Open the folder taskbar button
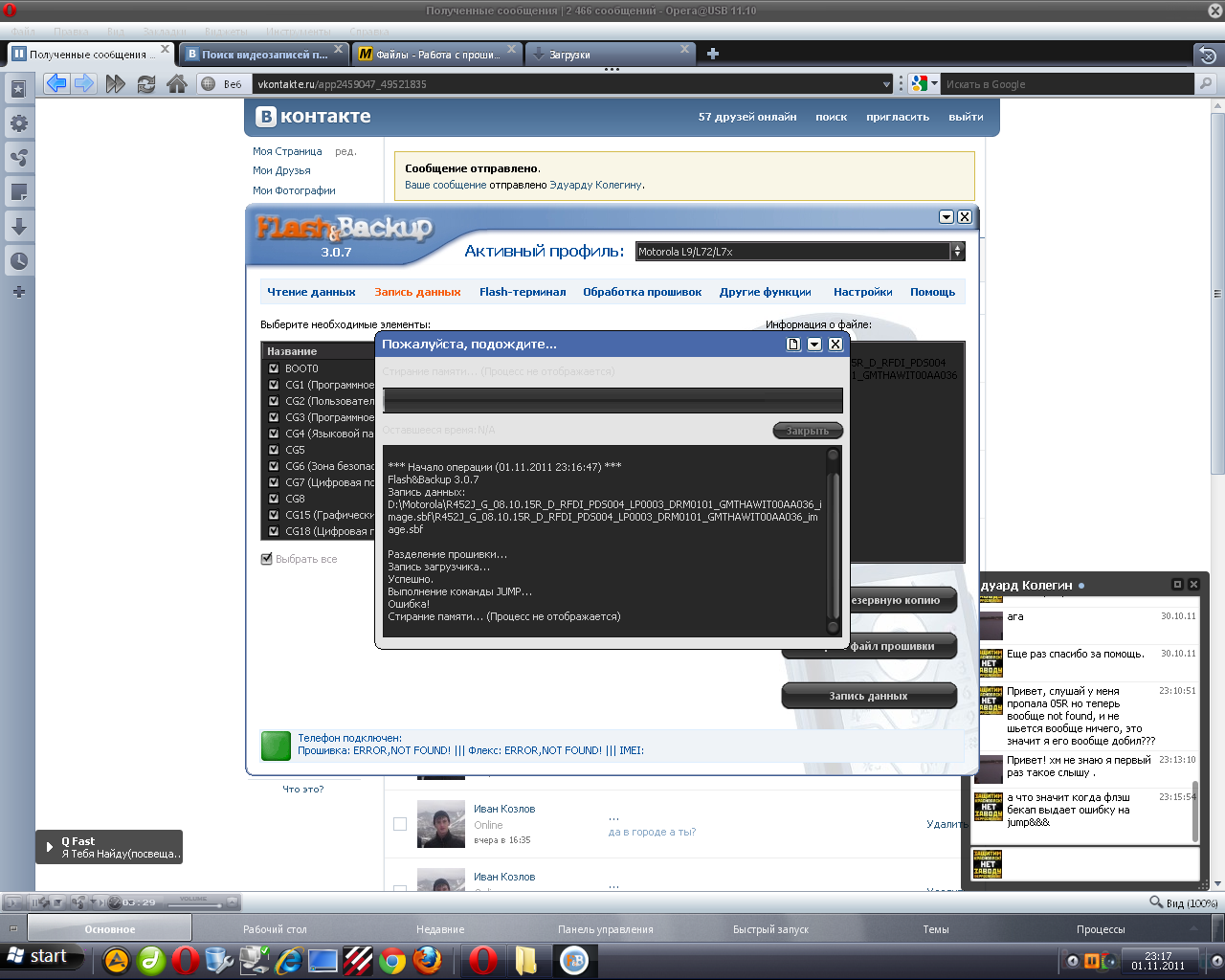 pyautogui.click(x=526, y=960)
